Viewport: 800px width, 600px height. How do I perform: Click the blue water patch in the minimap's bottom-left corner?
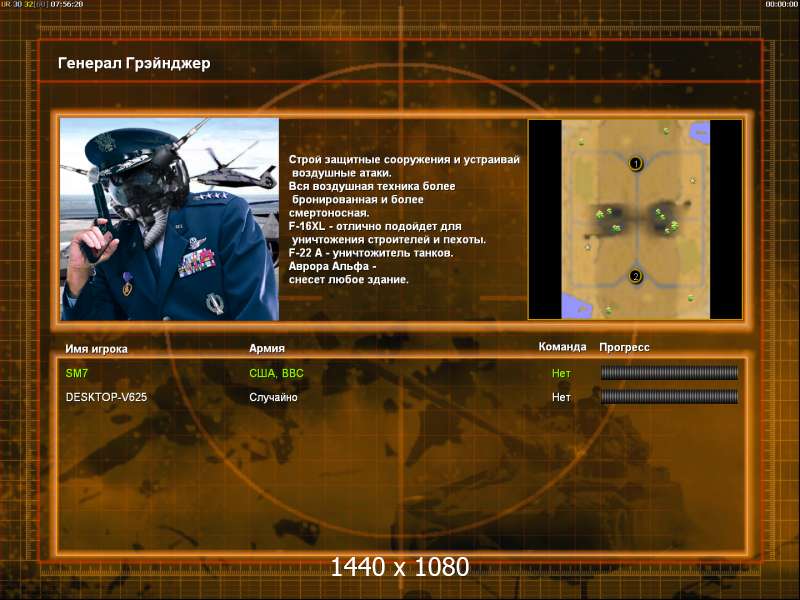pyautogui.click(x=576, y=306)
